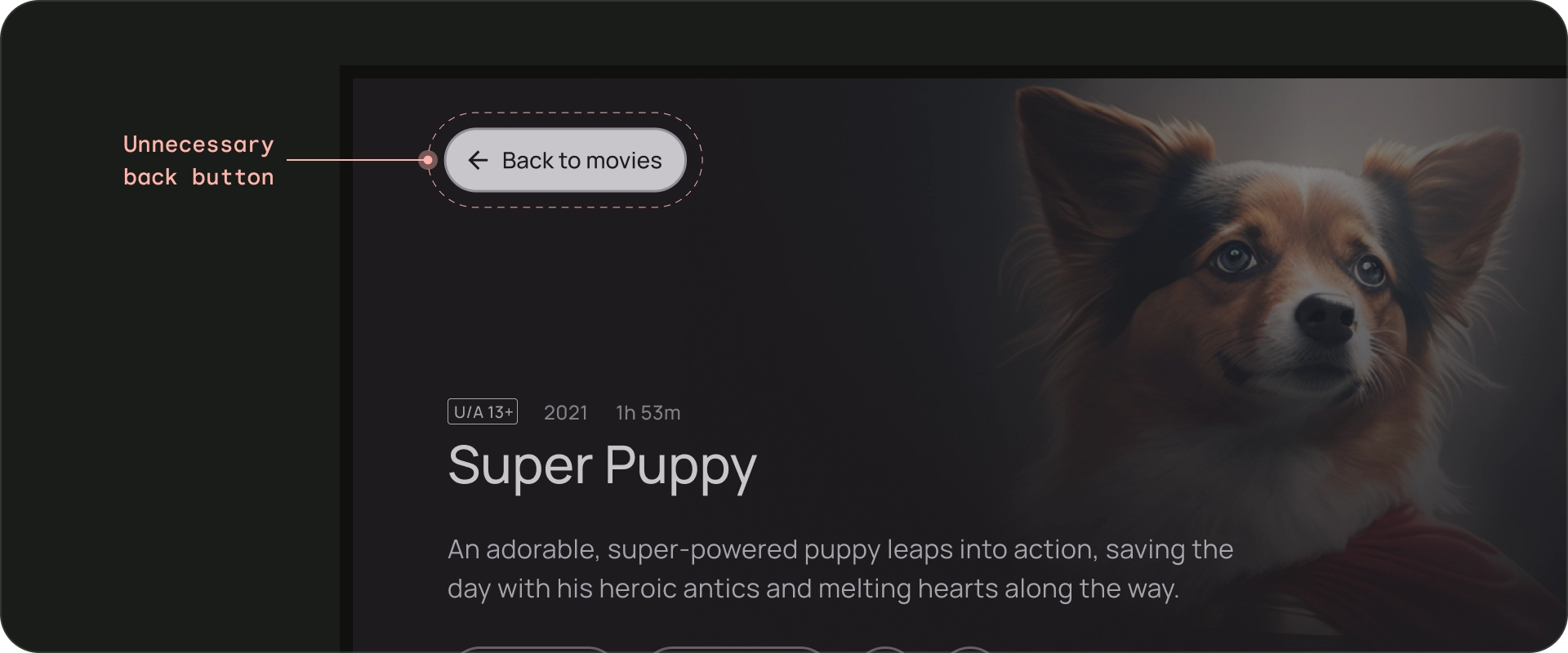The width and height of the screenshot is (1568, 653).
Task: Click the pink annotation dot marker
Action: [x=427, y=160]
